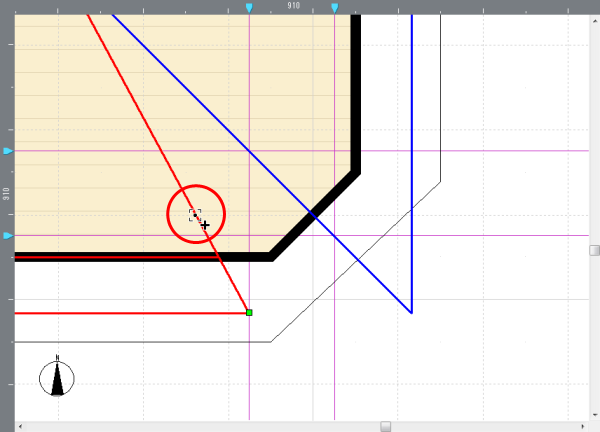Select the red horizontal line below the wall
This screenshot has height=432, width=600.
pyautogui.click(x=130, y=313)
